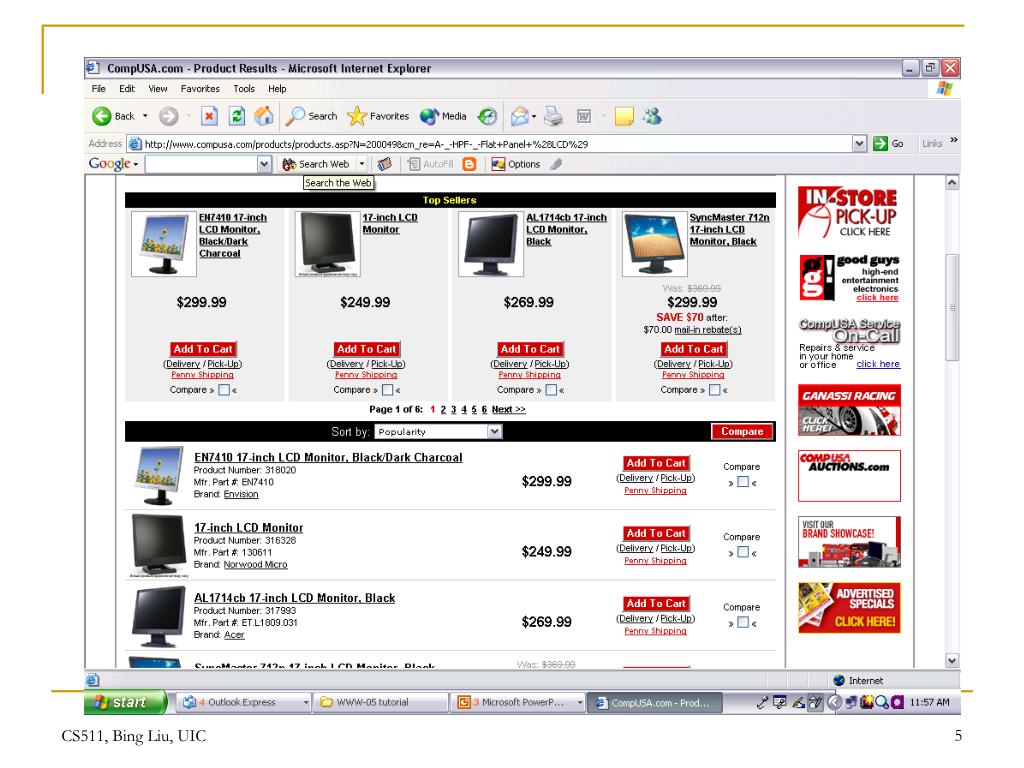Screen dimensions: 1024x768
Task: Expand the Google search box dropdown
Action: pyautogui.click(x=264, y=164)
